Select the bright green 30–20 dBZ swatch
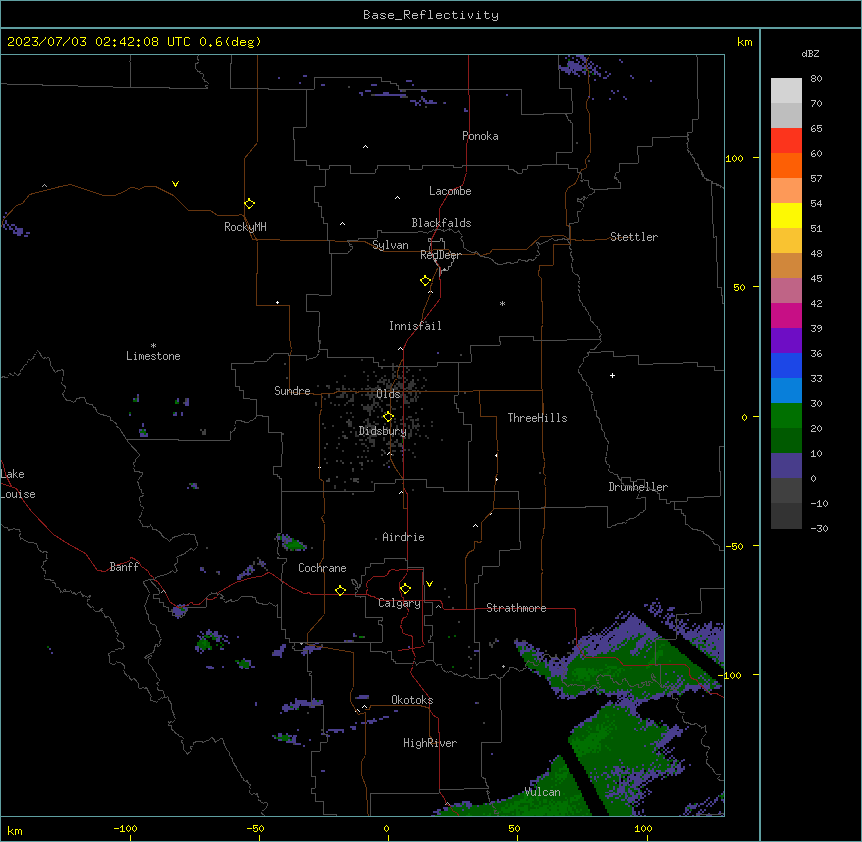The image size is (862, 842). coord(786,416)
